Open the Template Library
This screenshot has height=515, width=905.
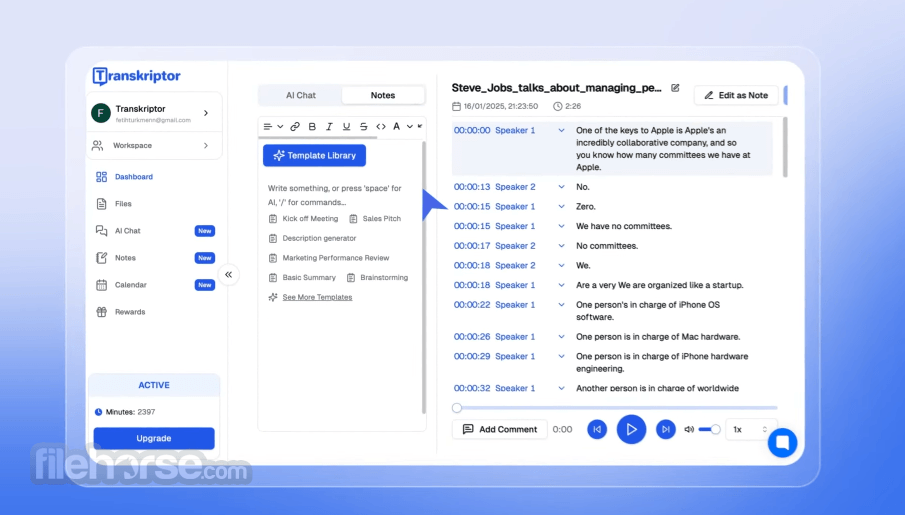coord(315,155)
